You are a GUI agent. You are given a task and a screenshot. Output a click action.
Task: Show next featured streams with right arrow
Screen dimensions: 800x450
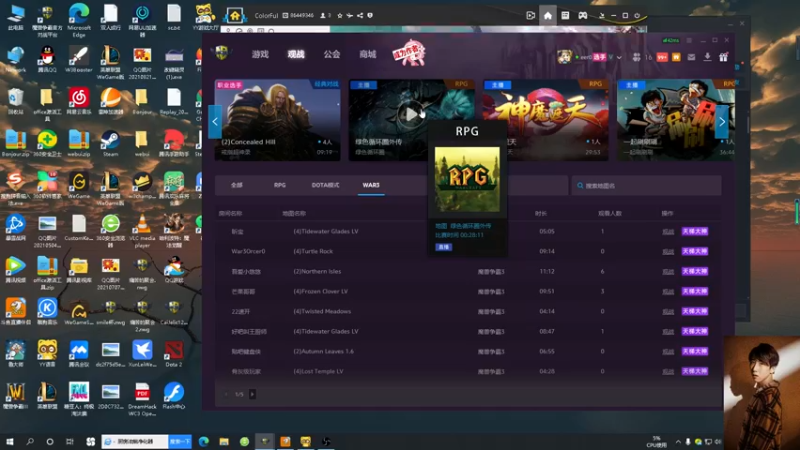(x=721, y=121)
